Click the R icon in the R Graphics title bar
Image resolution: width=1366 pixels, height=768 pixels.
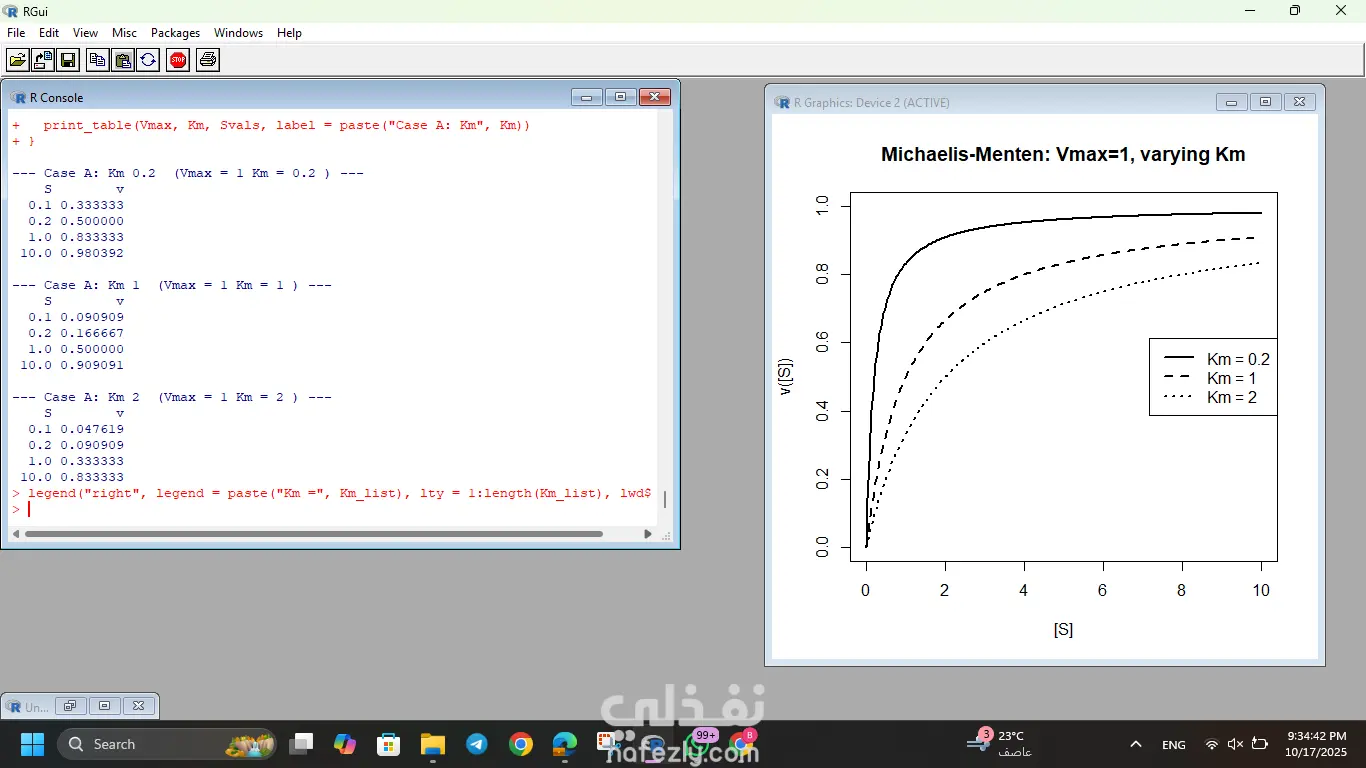(782, 102)
